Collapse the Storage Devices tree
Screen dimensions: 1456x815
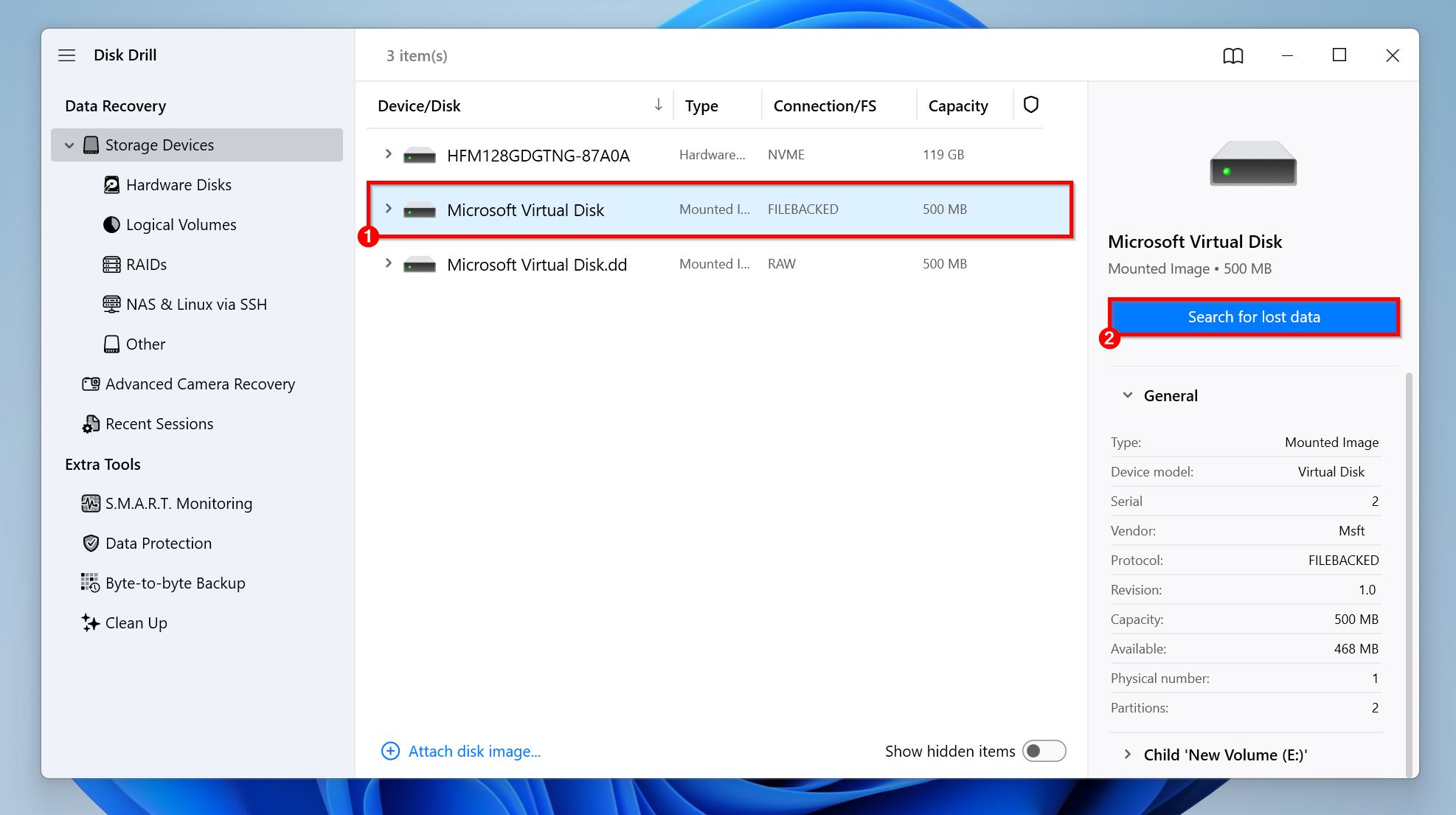pyautogui.click(x=69, y=145)
